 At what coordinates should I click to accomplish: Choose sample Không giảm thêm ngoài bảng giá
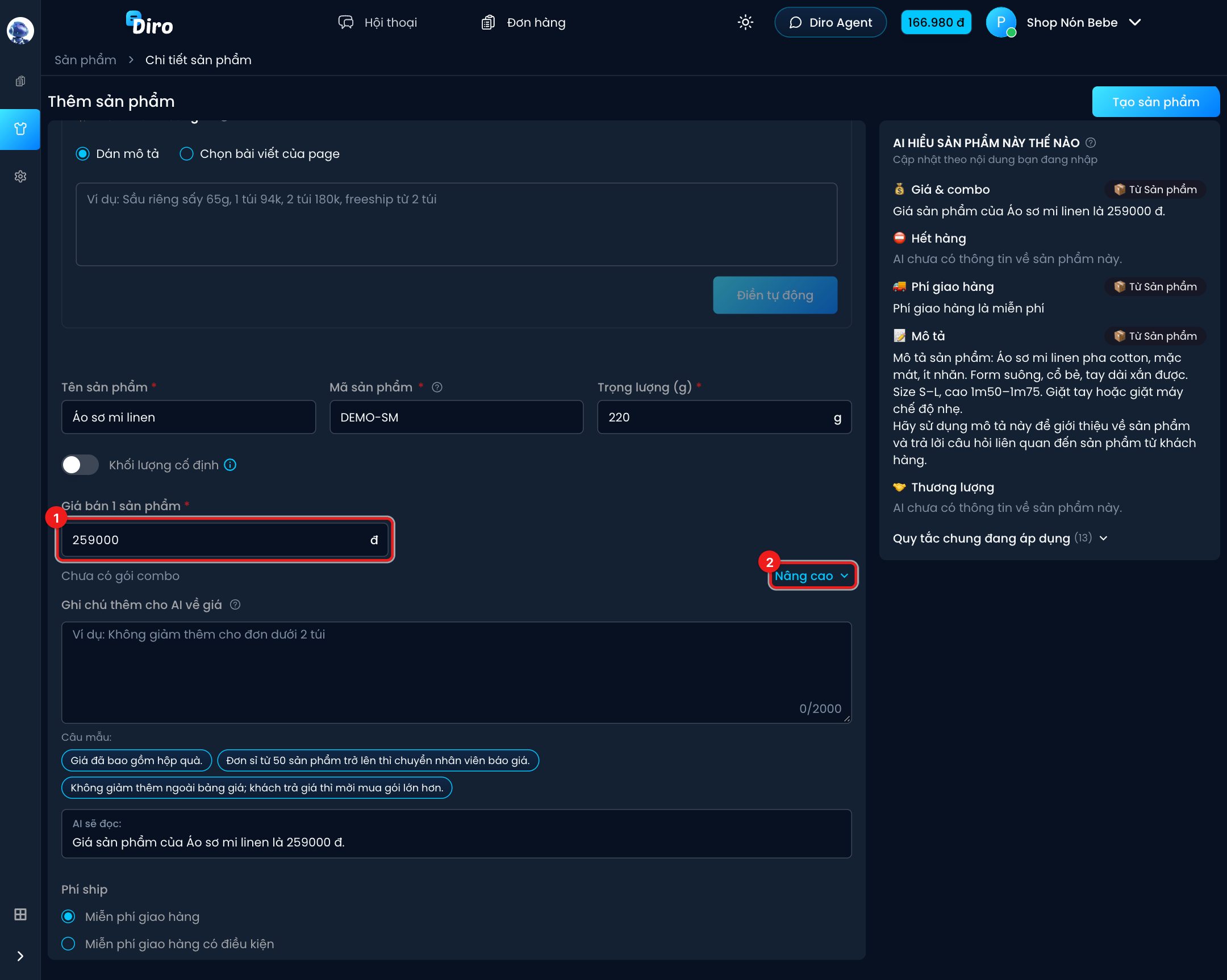pos(257,788)
